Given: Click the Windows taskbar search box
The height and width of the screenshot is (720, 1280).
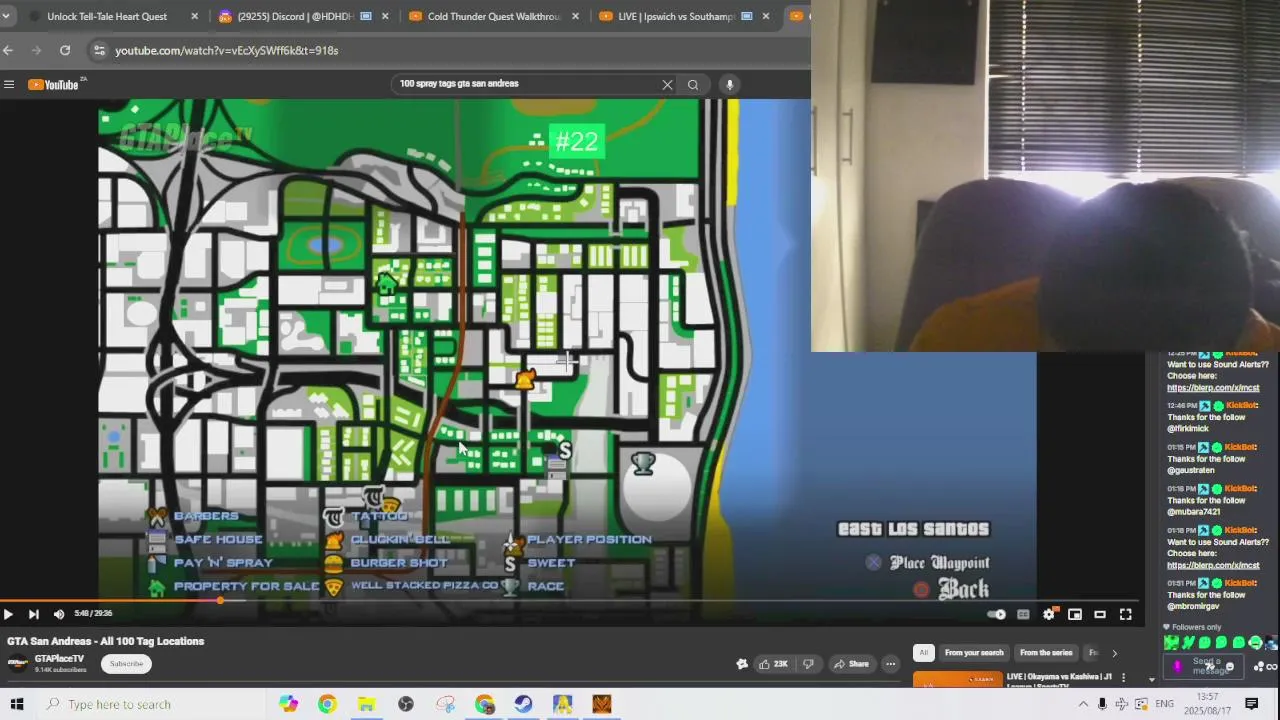Looking at the screenshot, I should tap(150, 704).
